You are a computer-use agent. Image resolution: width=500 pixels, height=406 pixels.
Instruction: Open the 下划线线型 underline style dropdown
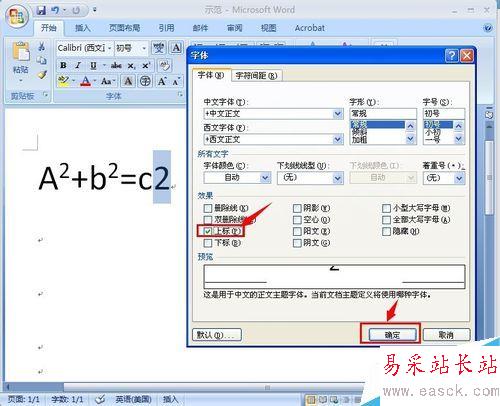click(x=338, y=178)
